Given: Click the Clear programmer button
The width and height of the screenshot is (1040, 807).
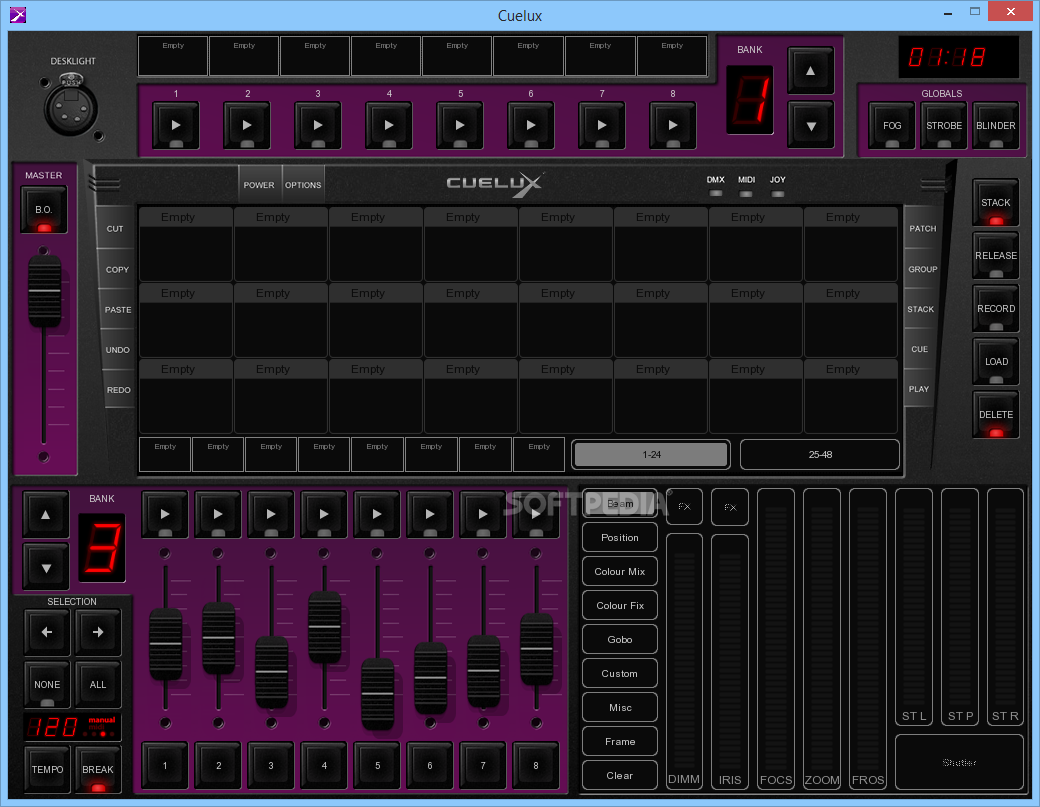Looking at the screenshot, I should pos(619,775).
